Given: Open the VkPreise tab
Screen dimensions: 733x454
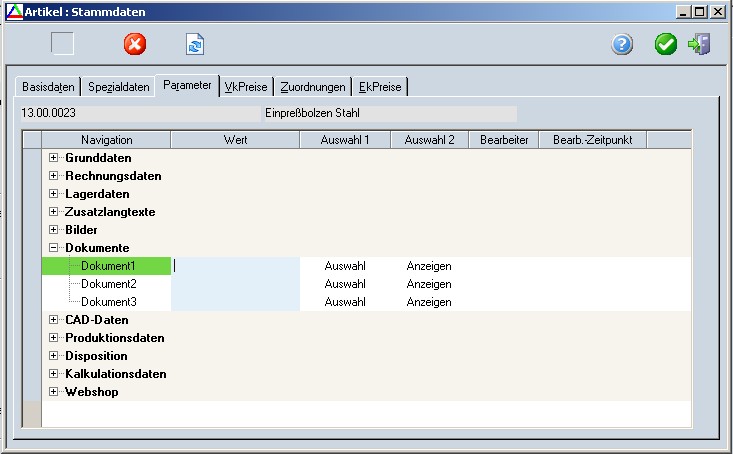Looking at the screenshot, I should 245,87.
